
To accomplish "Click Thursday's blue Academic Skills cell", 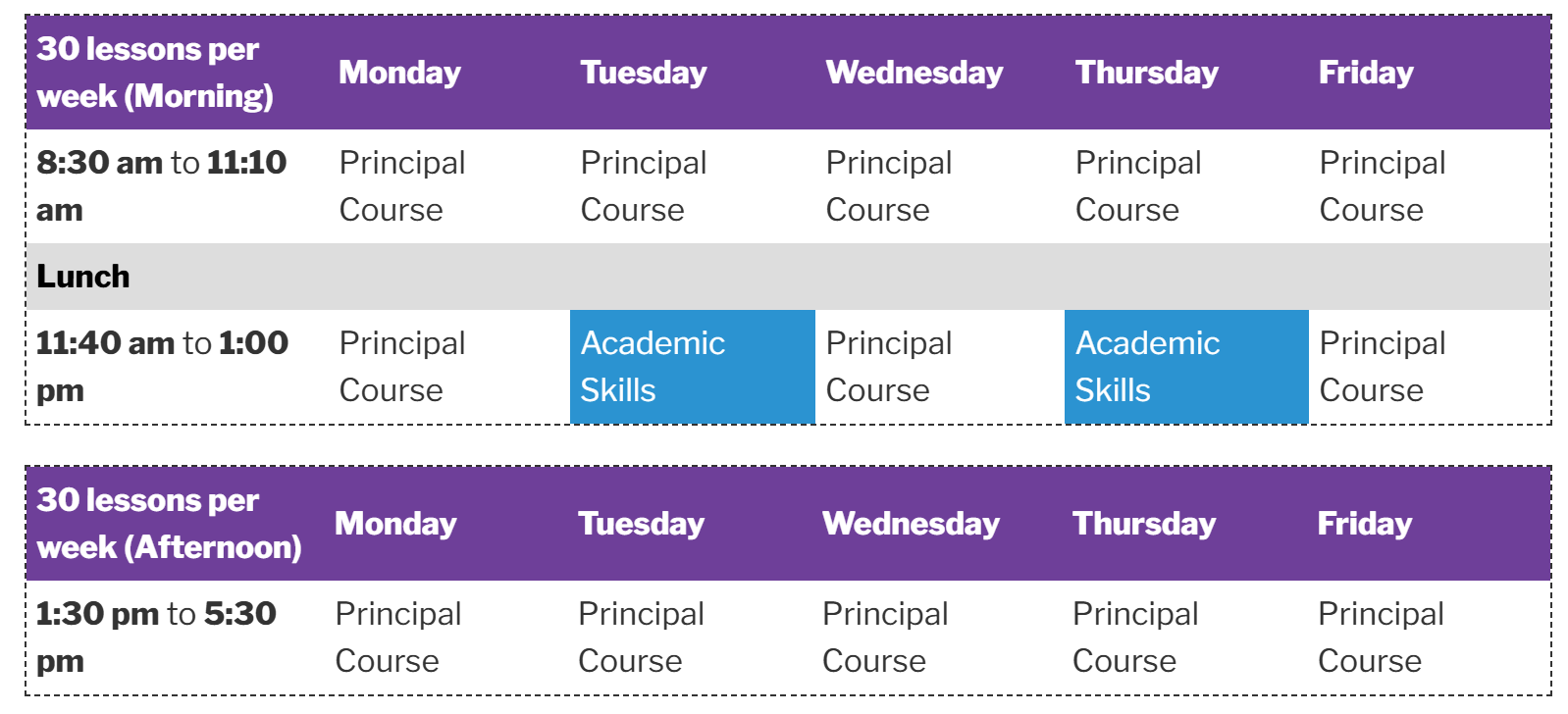I will (1185, 367).
